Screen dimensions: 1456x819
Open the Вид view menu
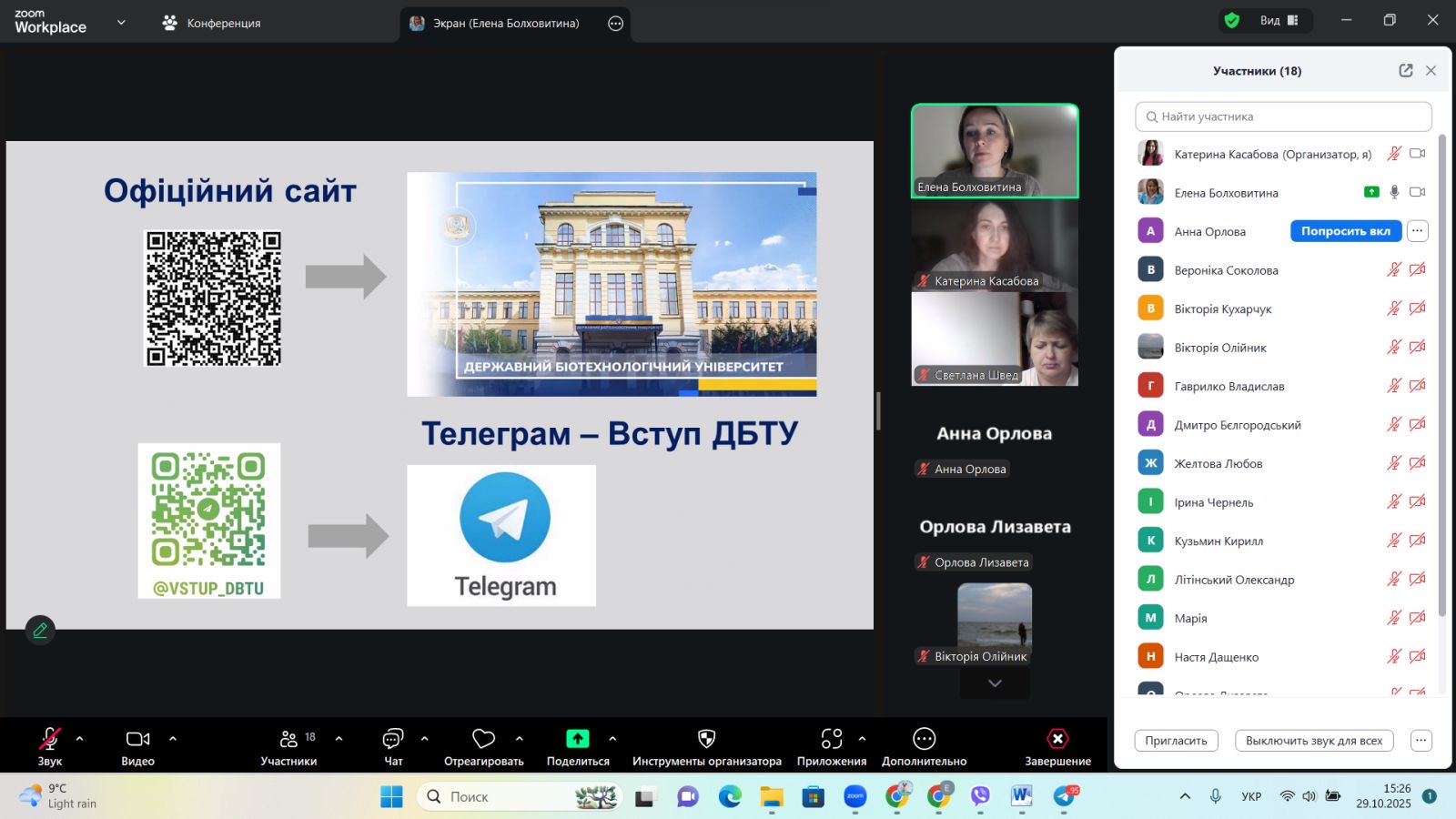pyautogui.click(x=1279, y=21)
